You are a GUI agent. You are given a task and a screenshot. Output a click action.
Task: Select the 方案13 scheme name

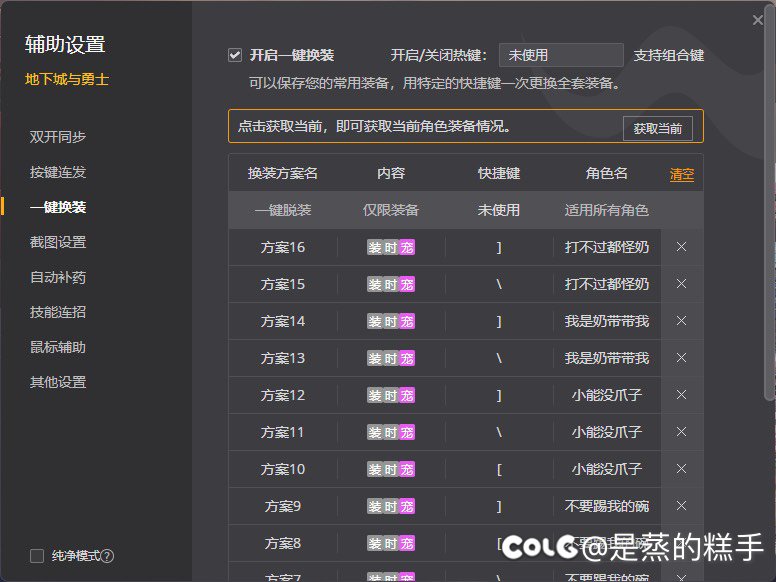coord(283,358)
